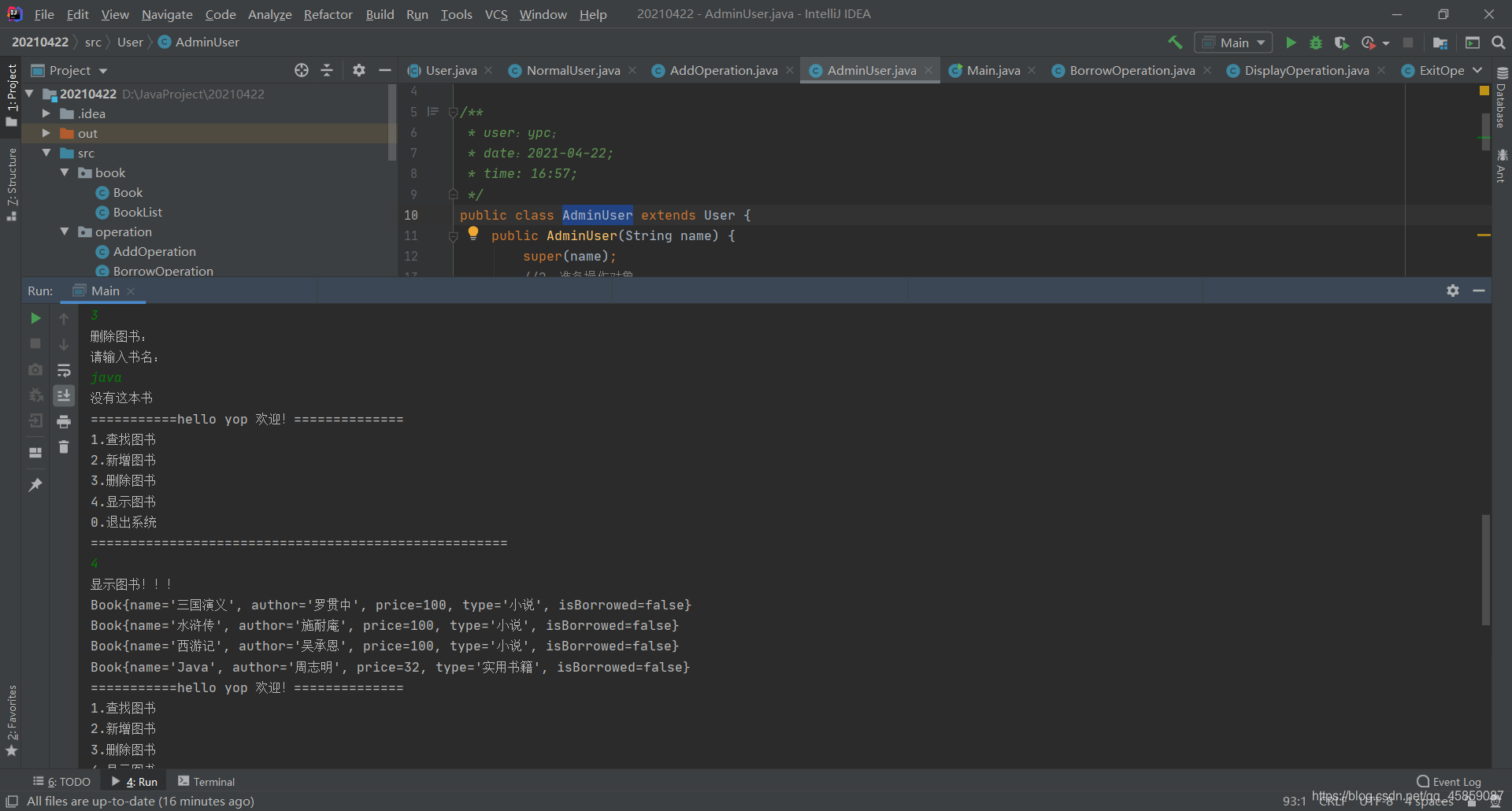Stop the process in the Run panel
This screenshot has height=811, width=1512.
(35, 343)
